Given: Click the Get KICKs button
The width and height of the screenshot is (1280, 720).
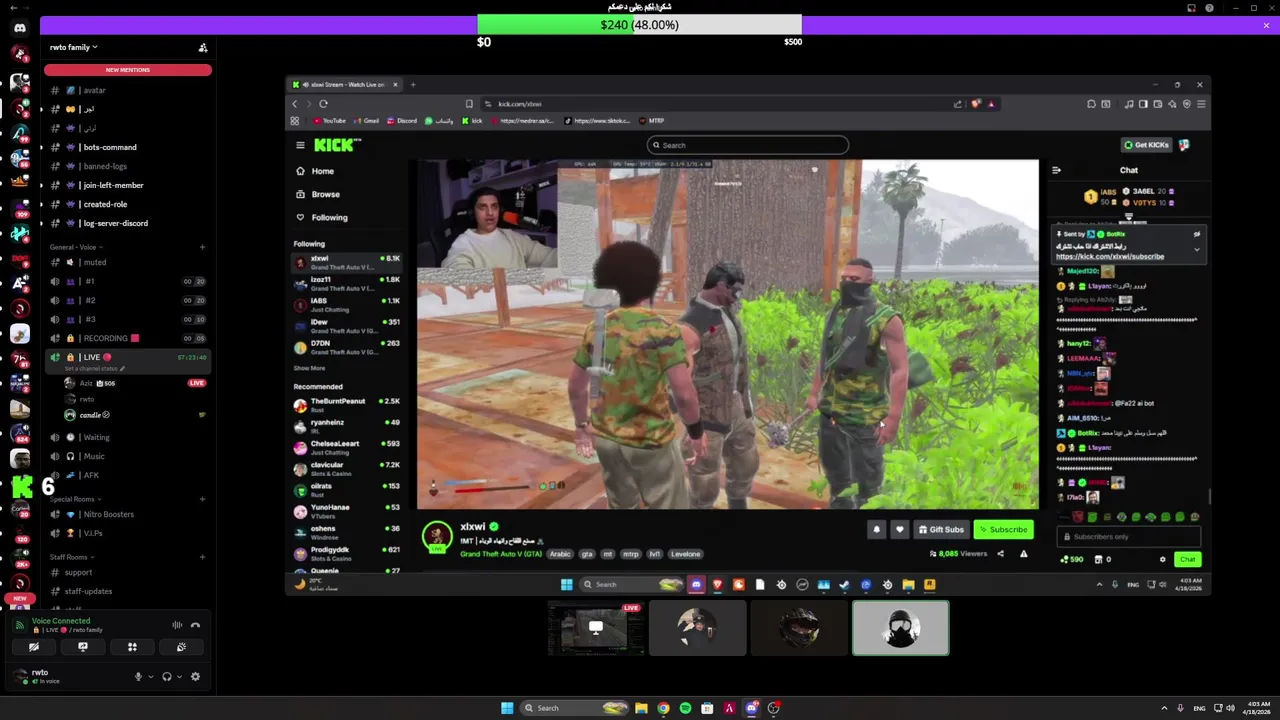Looking at the screenshot, I should pyautogui.click(x=1146, y=145).
